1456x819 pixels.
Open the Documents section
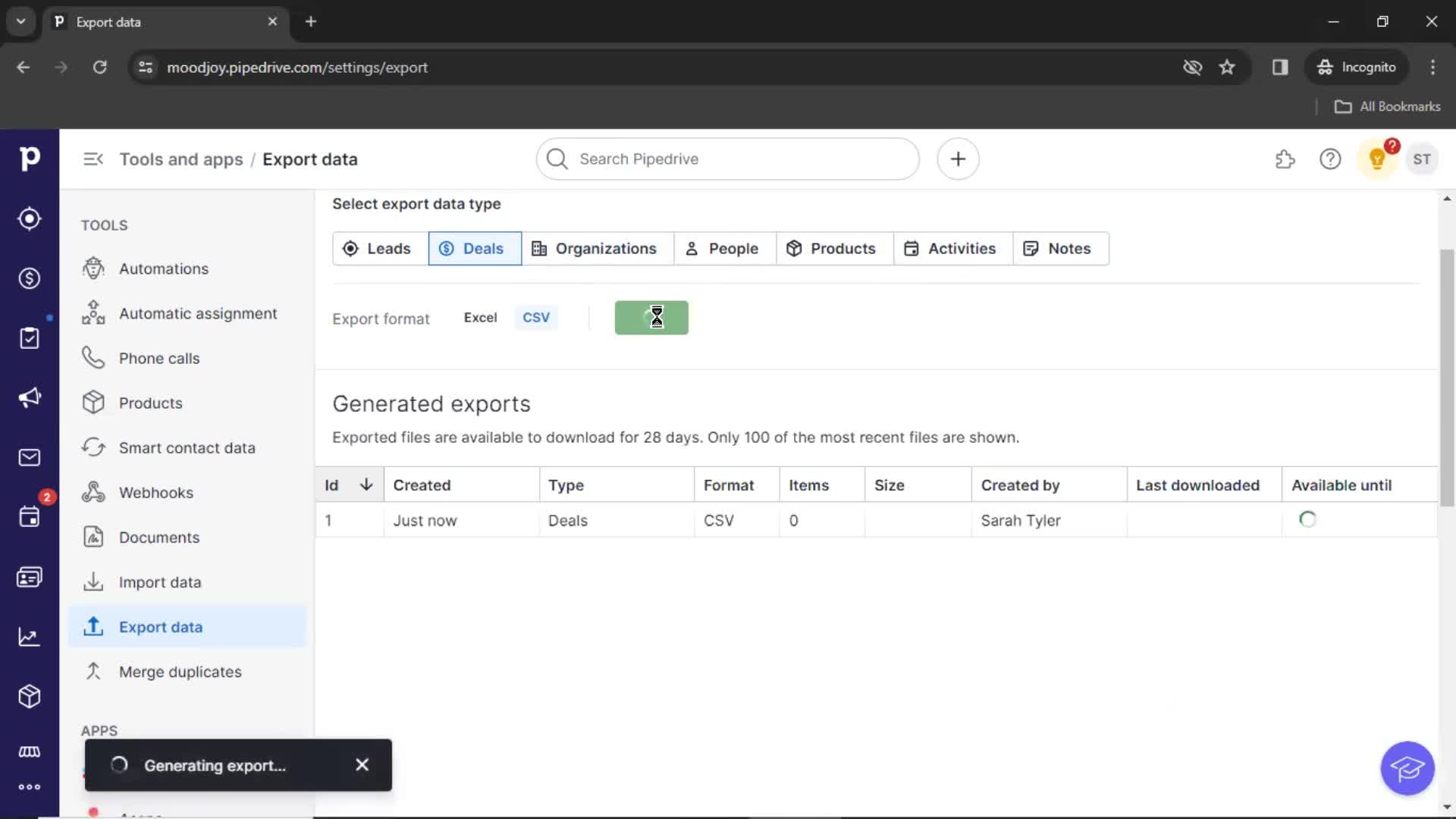click(x=159, y=537)
